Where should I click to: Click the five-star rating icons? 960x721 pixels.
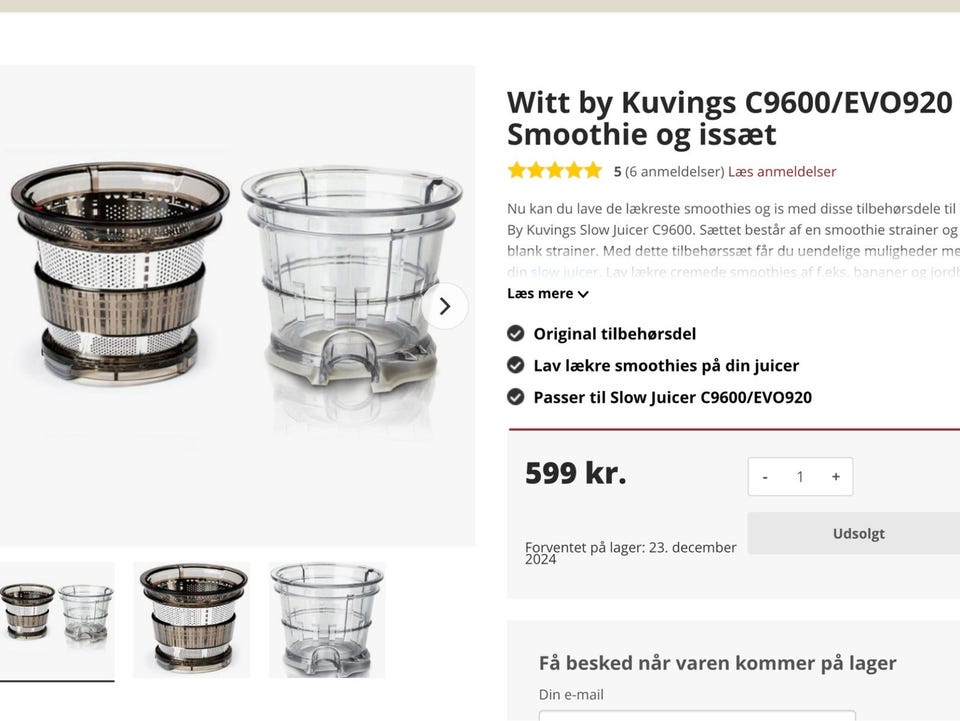point(554,171)
